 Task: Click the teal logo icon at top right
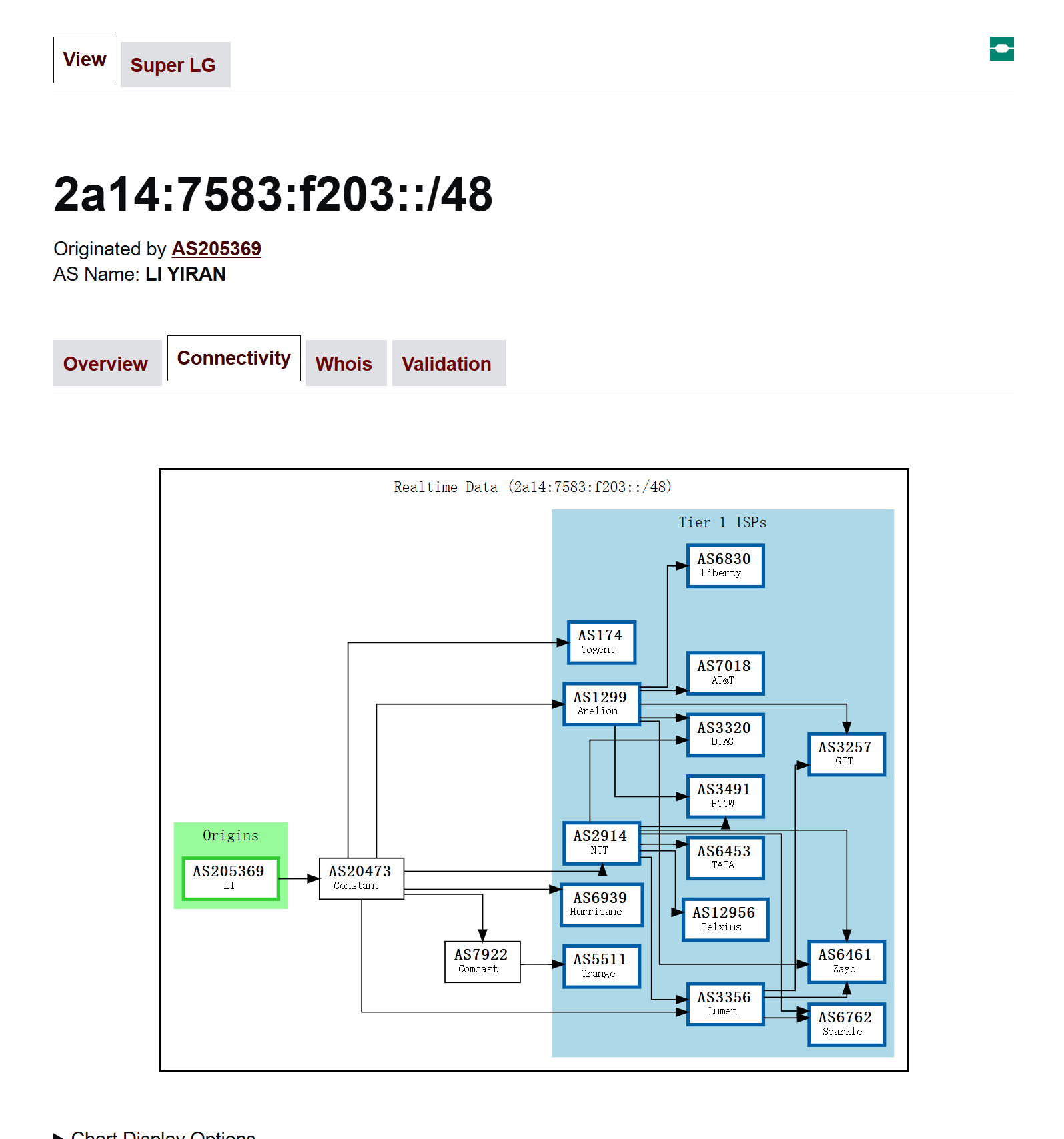(1001, 49)
